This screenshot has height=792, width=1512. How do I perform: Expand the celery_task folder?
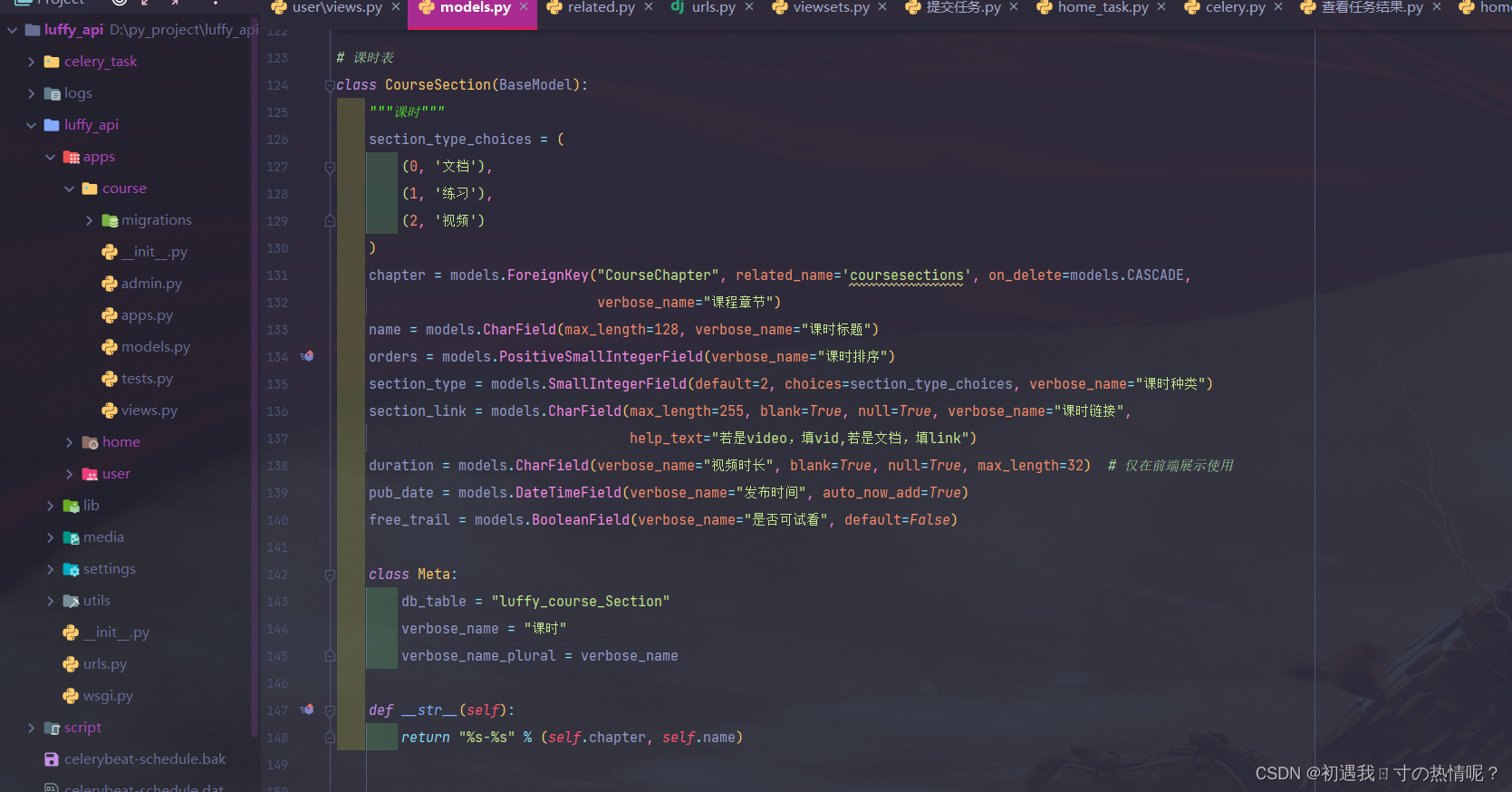pos(31,62)
